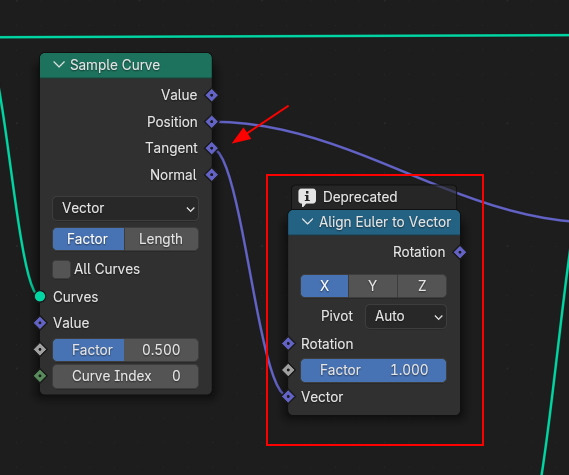Image resolution: width=569 pixels, height=475 pixels.
Task: Click the Deprecated info icon
Action: pos(307,197)
